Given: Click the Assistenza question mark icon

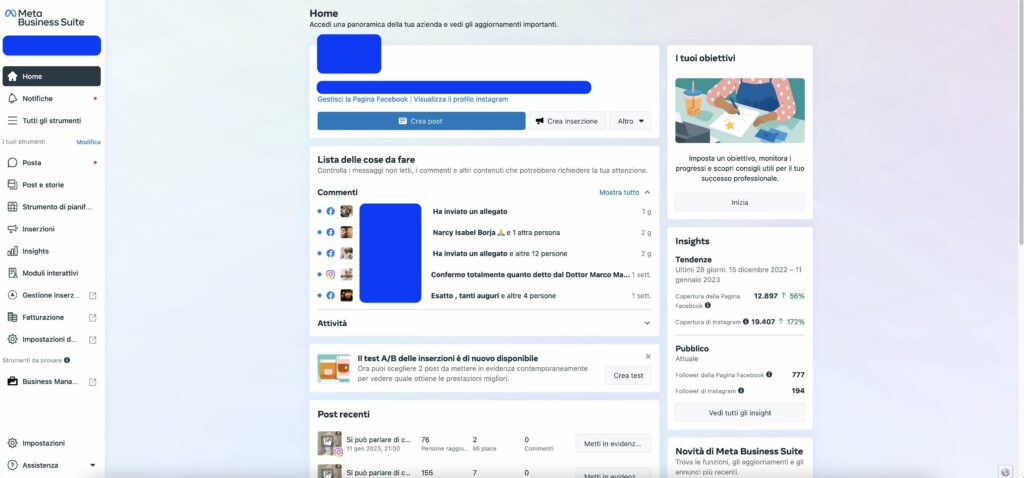Looking at the screenshot, I should coord(12,466).
